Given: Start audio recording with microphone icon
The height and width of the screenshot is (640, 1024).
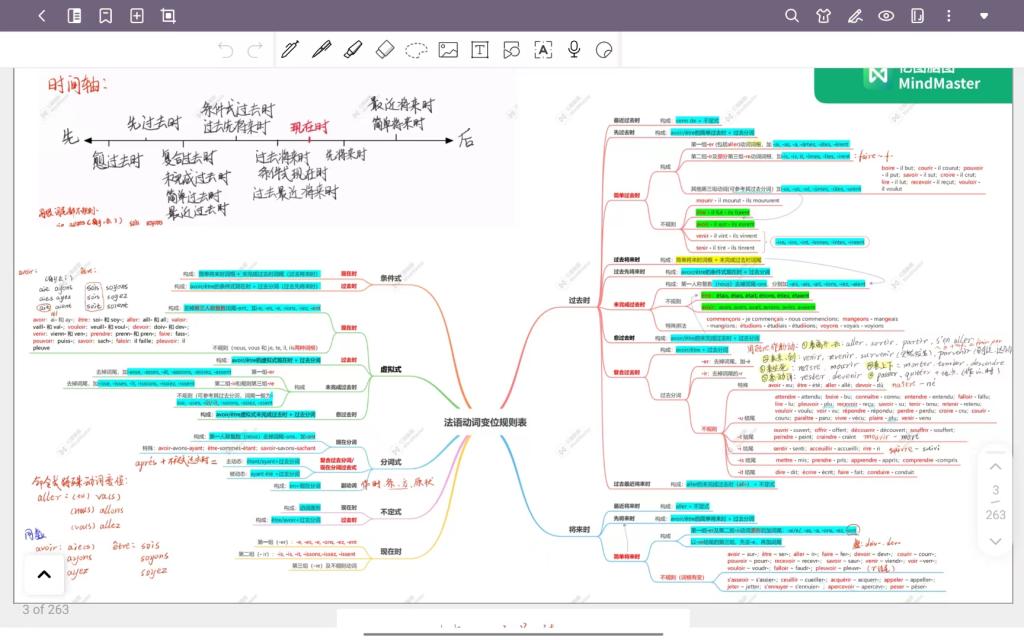Looking at the screenshot, I should [574, 49].
